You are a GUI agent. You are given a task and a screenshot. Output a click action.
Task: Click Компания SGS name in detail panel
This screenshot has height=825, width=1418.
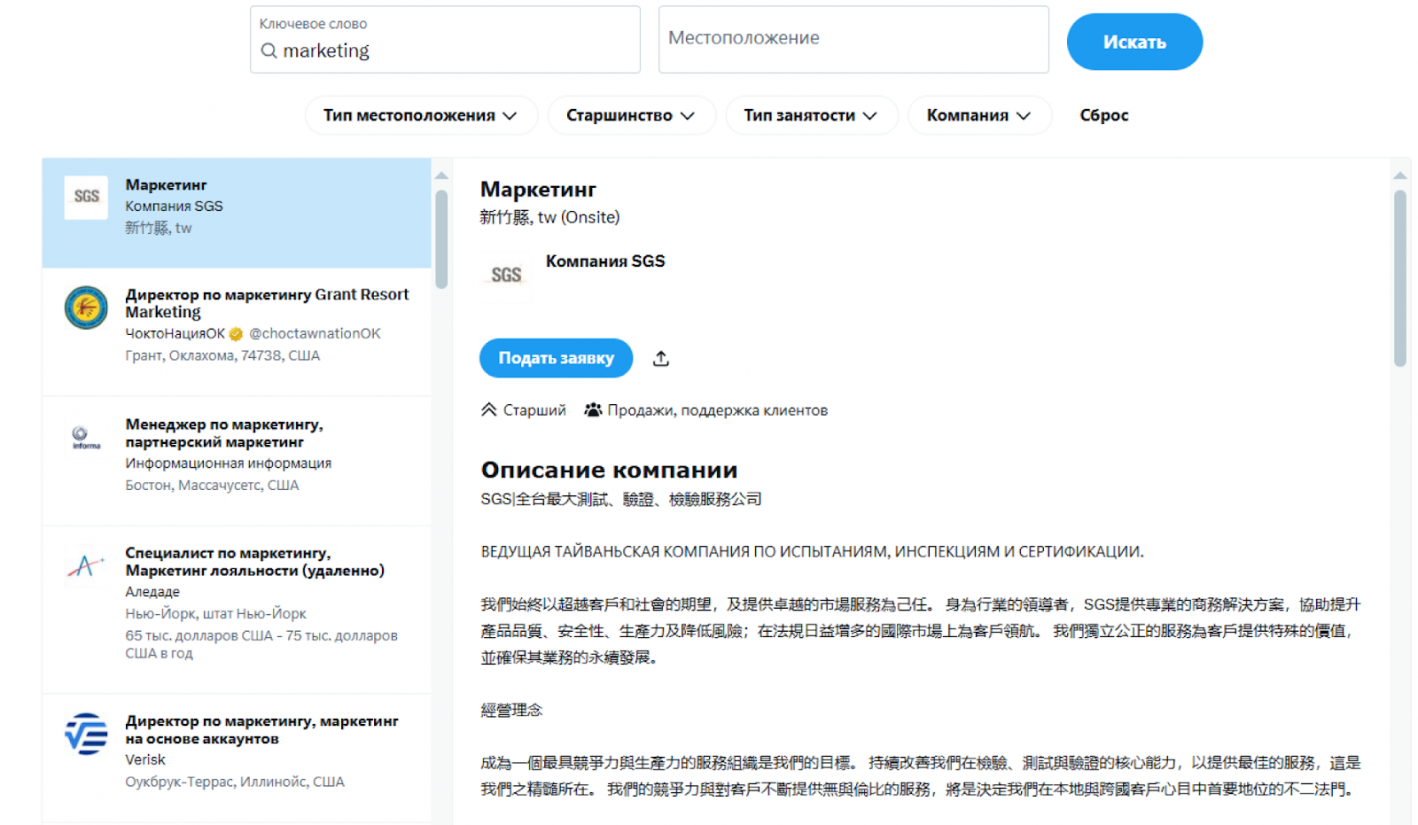605,261
